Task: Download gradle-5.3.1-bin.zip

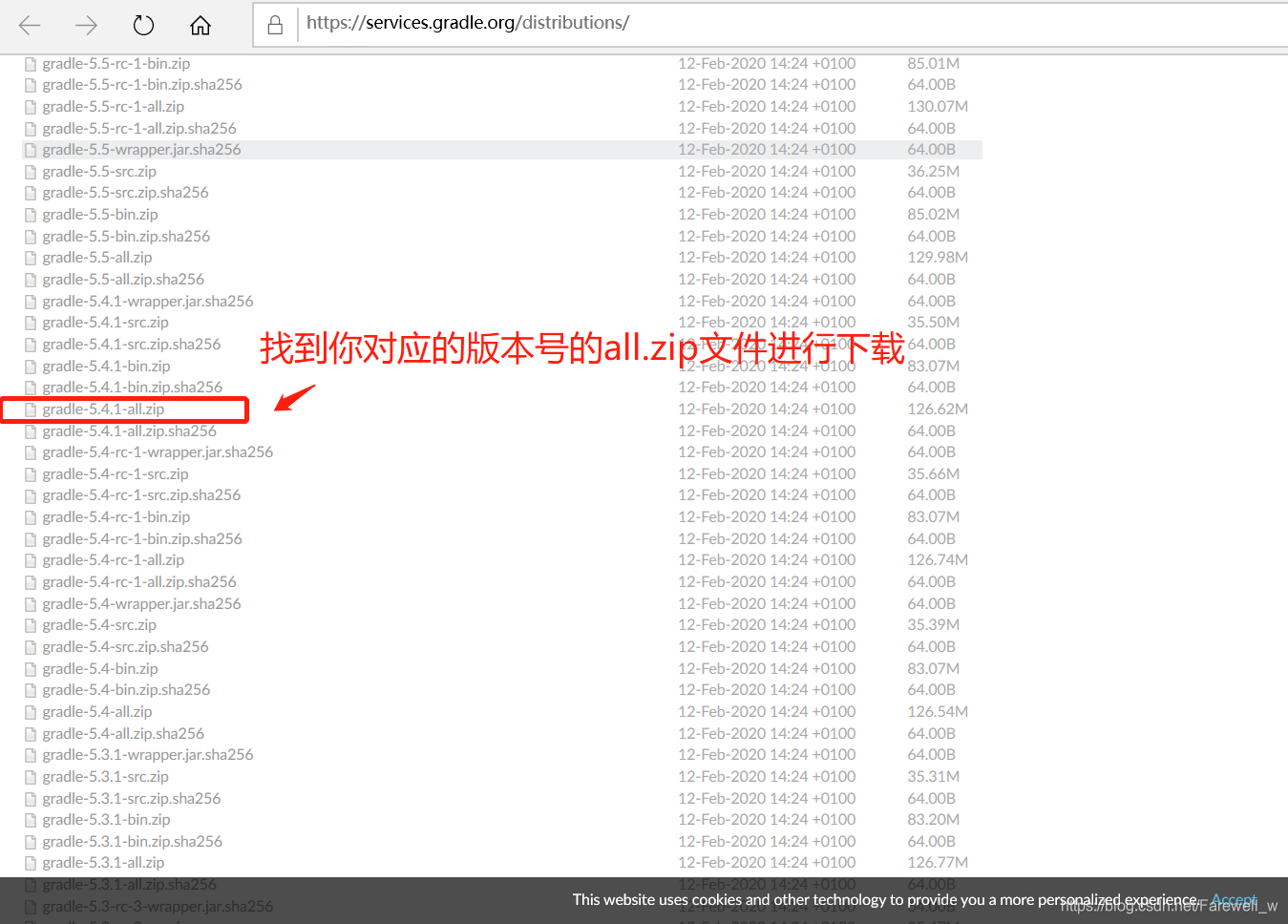Action: (106, 820)
